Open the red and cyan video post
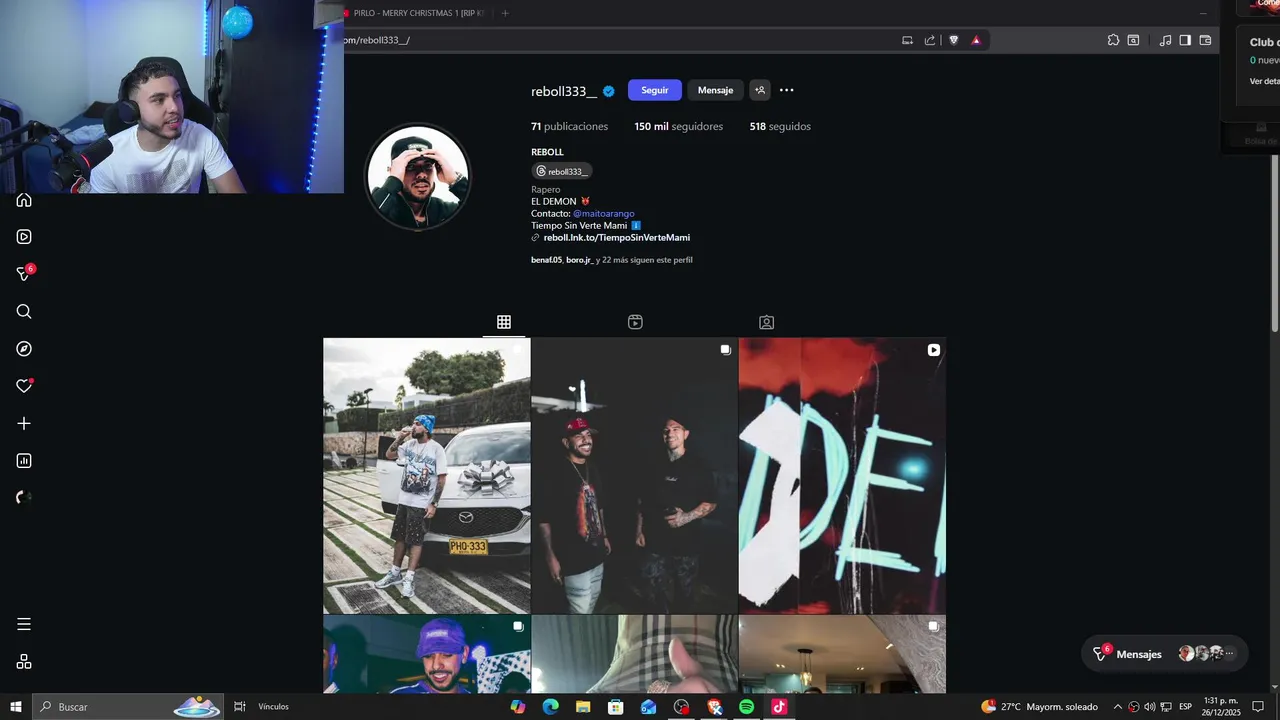Screen dimensions: 1280x720 tap(842, 476)
